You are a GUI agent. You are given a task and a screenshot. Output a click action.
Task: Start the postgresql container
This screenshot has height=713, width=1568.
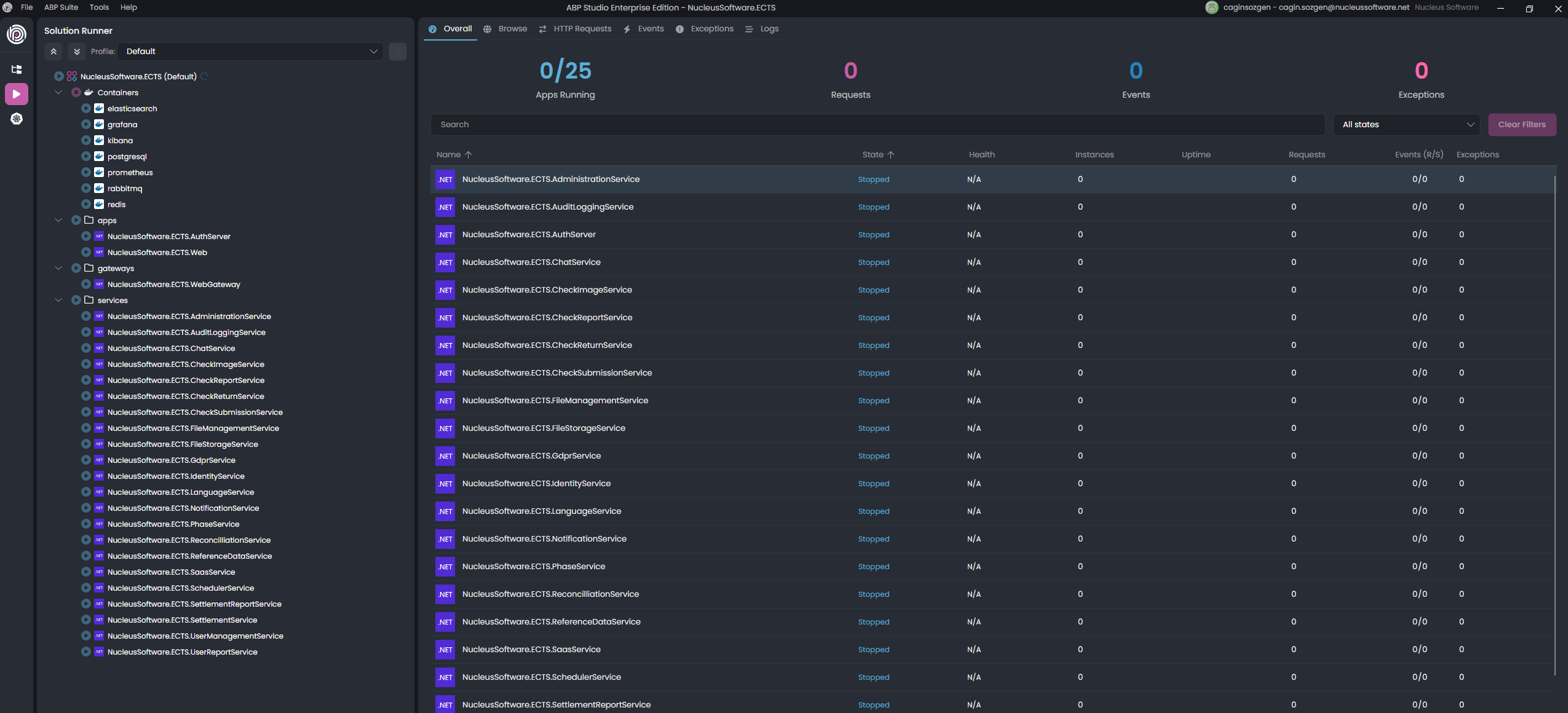(x=86, y=157)
